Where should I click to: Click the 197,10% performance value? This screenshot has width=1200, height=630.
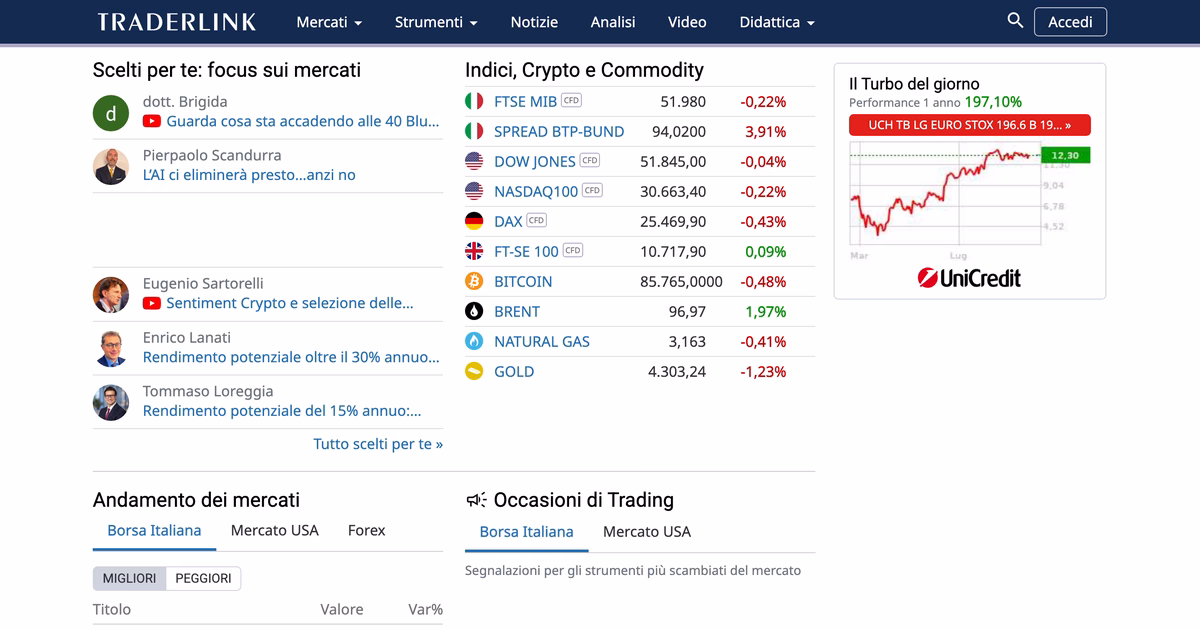(x=993, y=102)
